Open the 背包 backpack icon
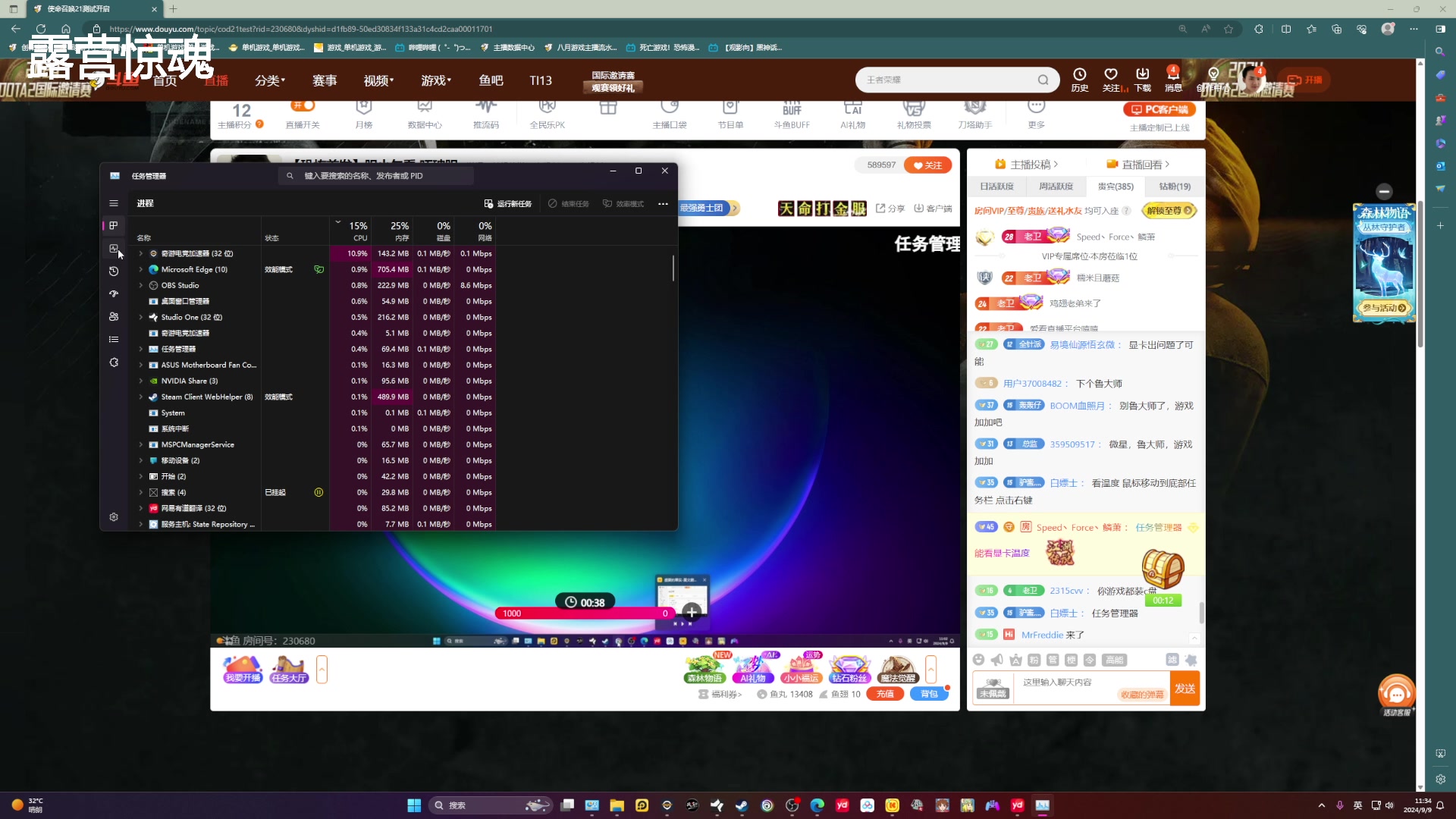 (x=929, y=694)
